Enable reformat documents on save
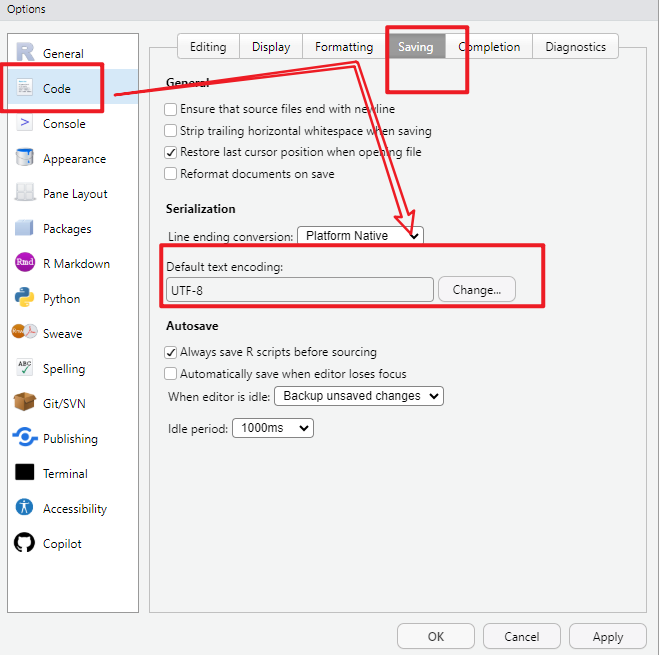Image resolution: width=659 pixels, height=655 pixels. tap(171, 174)
